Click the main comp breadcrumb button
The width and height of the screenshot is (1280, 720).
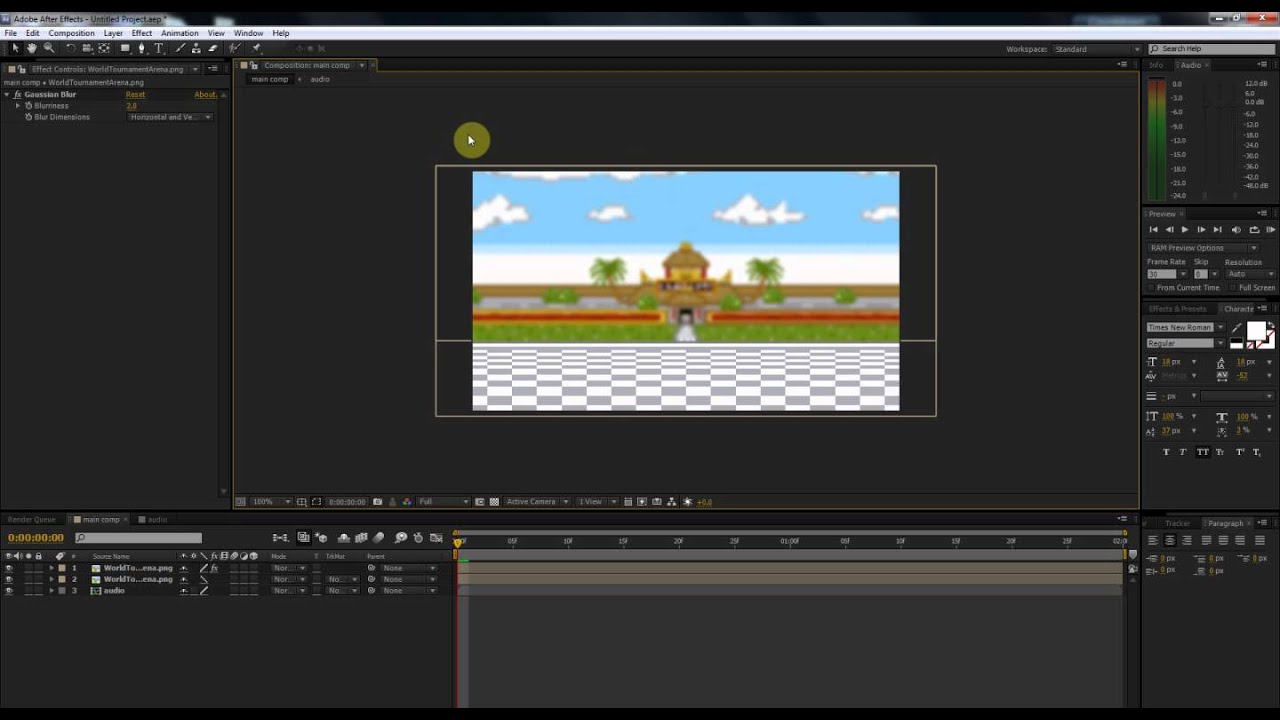click(x=269, y=79)
